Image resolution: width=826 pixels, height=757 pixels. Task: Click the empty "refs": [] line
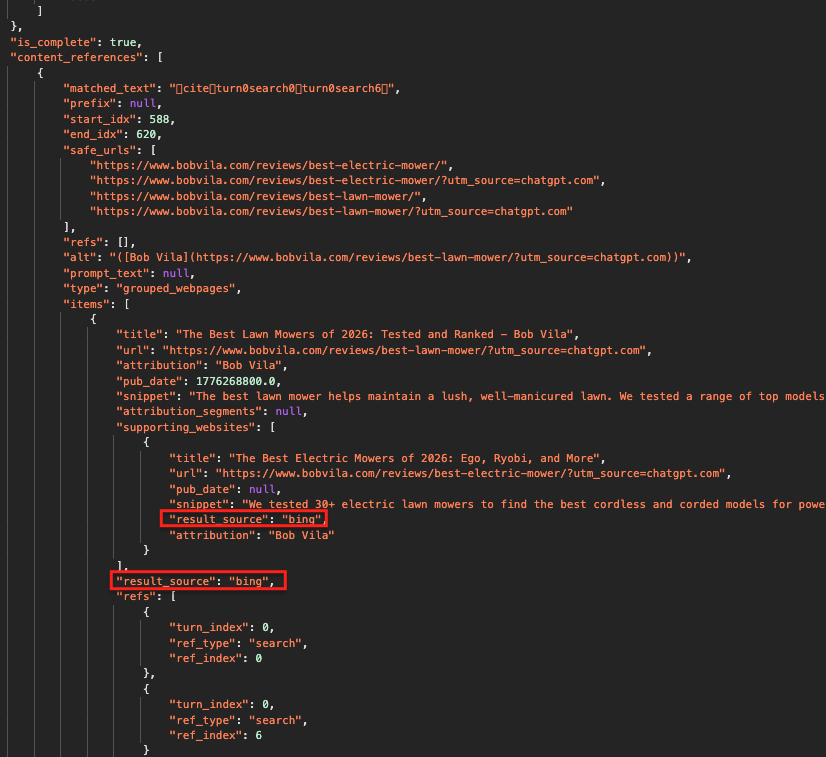click(100, 242)
